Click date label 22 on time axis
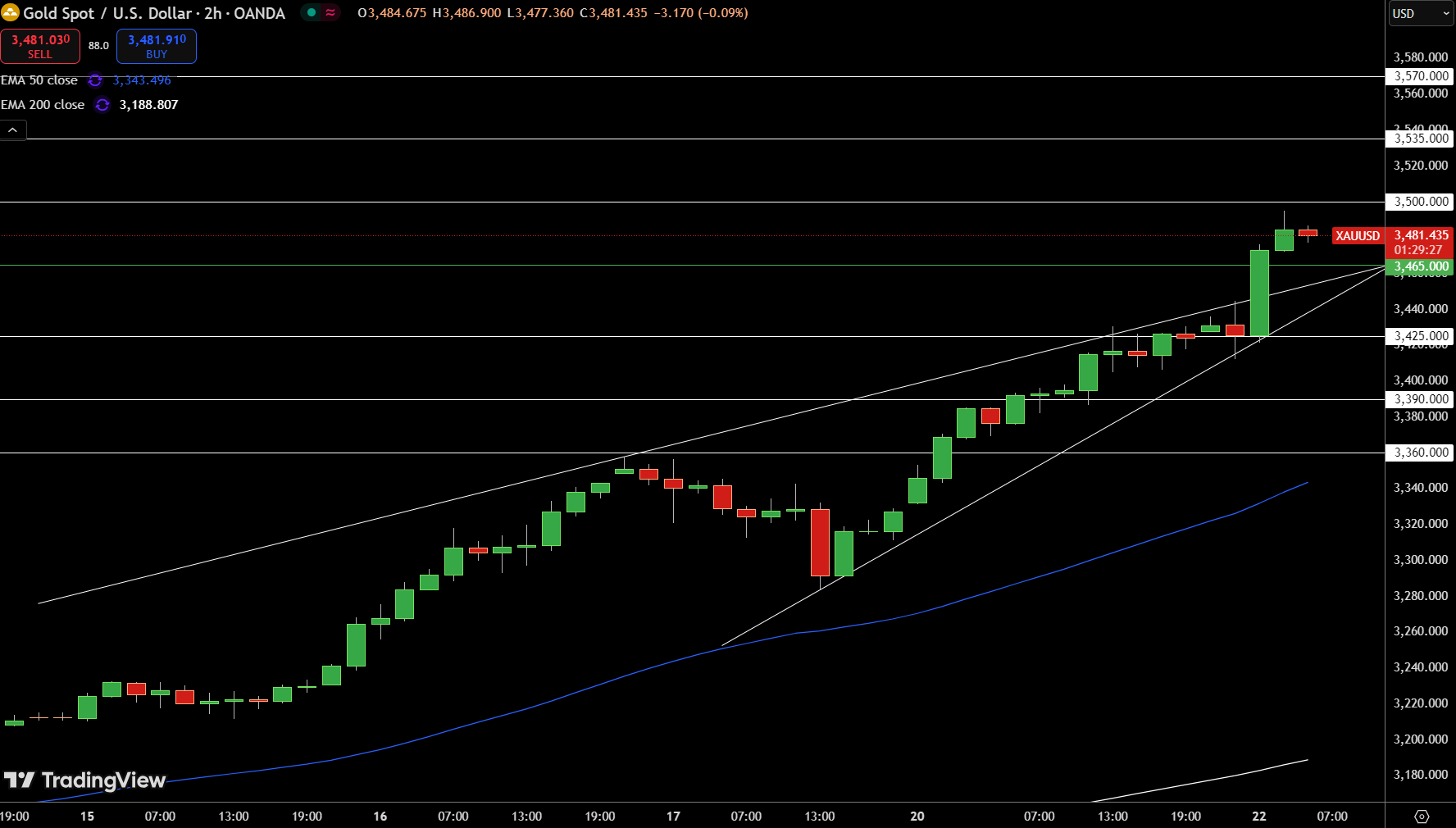Screen dimensions: 1456x828 click(x=1259, y=817)
